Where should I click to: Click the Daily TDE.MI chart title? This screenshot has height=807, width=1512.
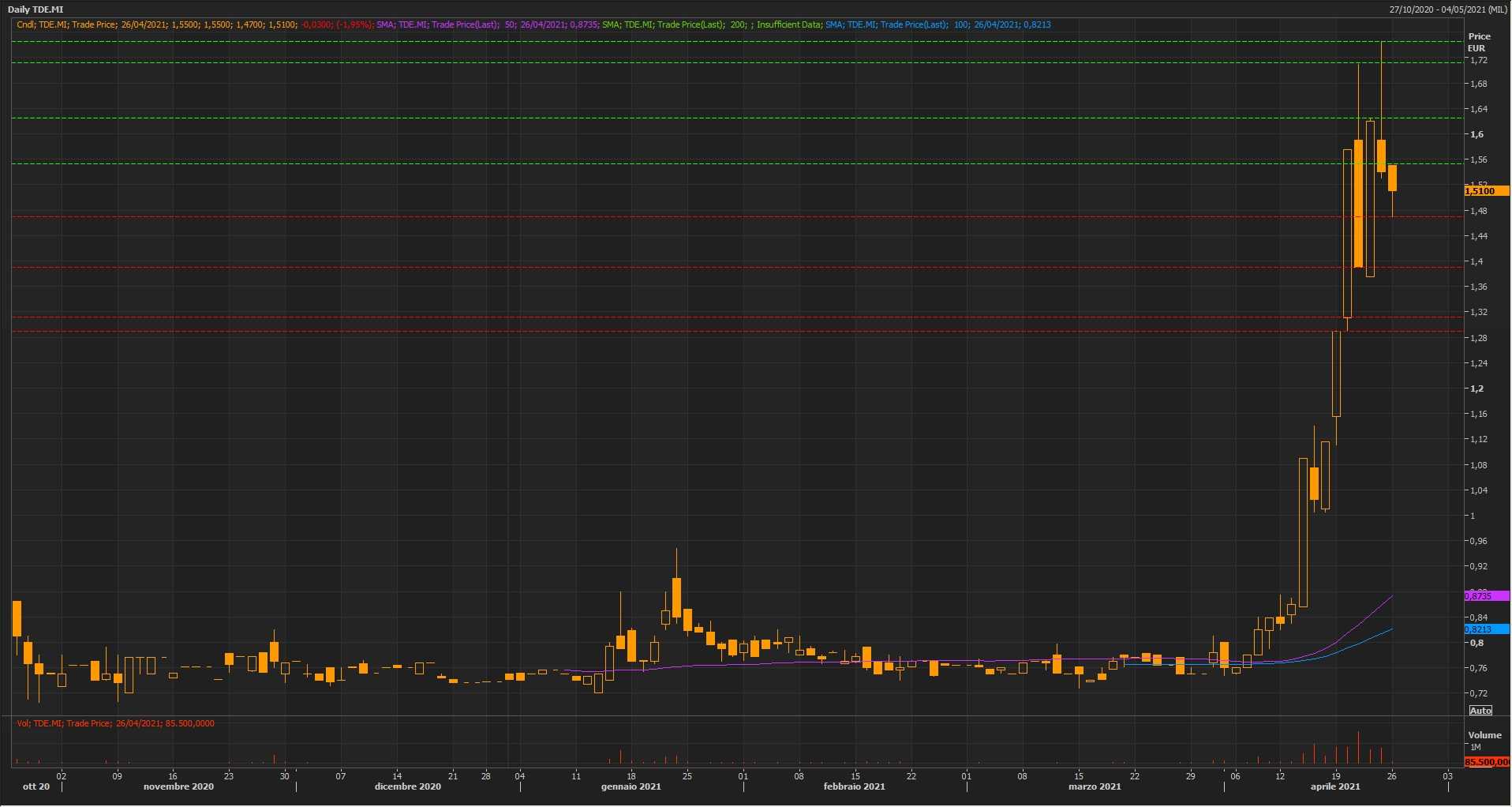pos(36,9)
